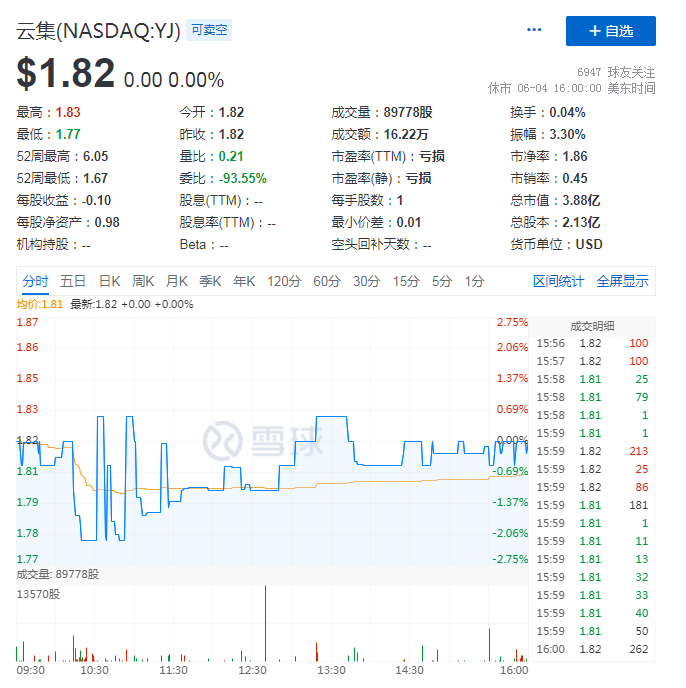The image size is (686, 688).
Task: Open the 年K yearly candlestick tab
Action: click(244, 281)
